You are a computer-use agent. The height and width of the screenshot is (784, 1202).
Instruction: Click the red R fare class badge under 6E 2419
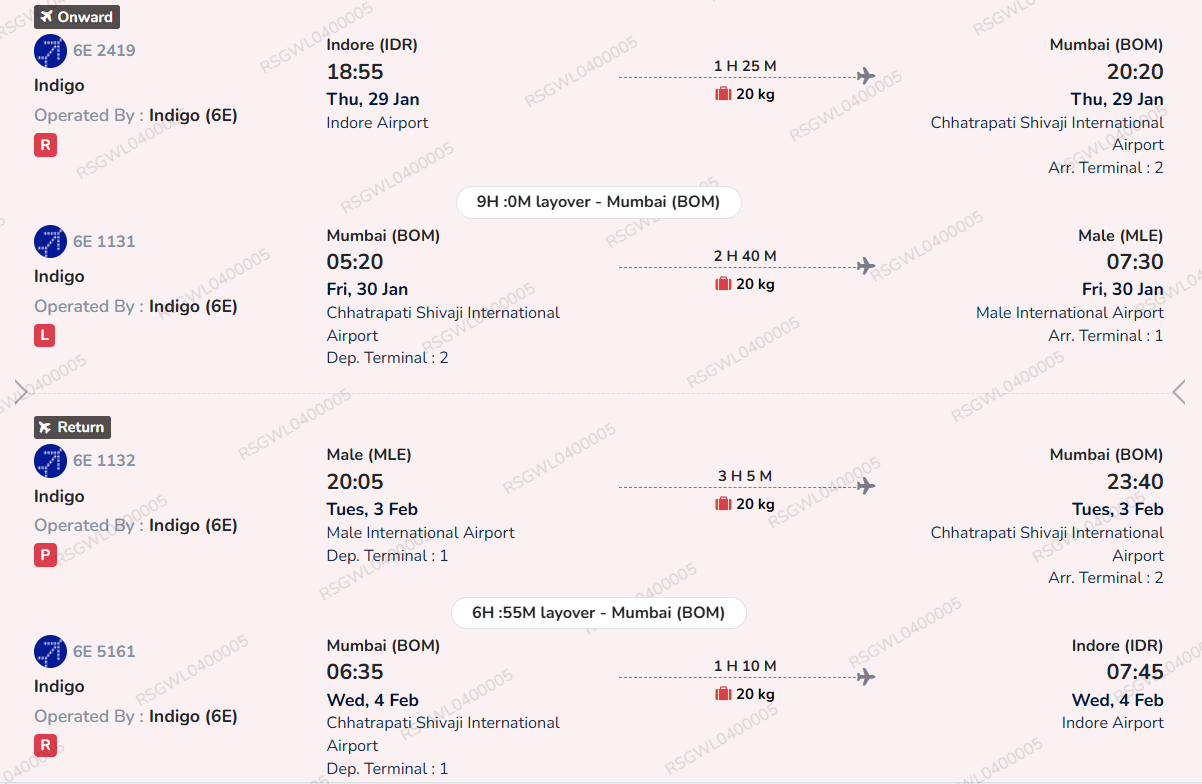45,146
